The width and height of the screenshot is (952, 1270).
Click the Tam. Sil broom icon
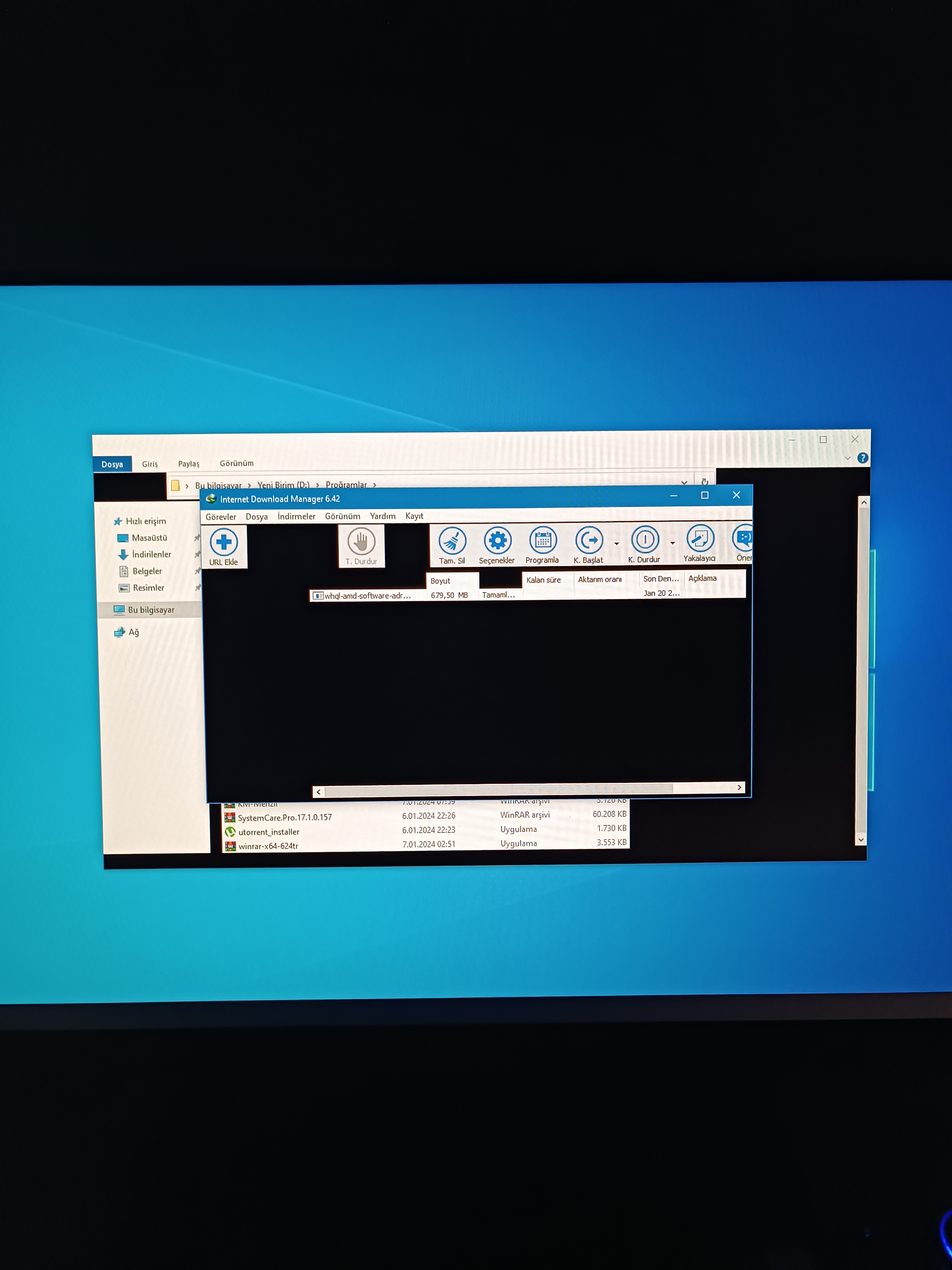tap(452, 541)
